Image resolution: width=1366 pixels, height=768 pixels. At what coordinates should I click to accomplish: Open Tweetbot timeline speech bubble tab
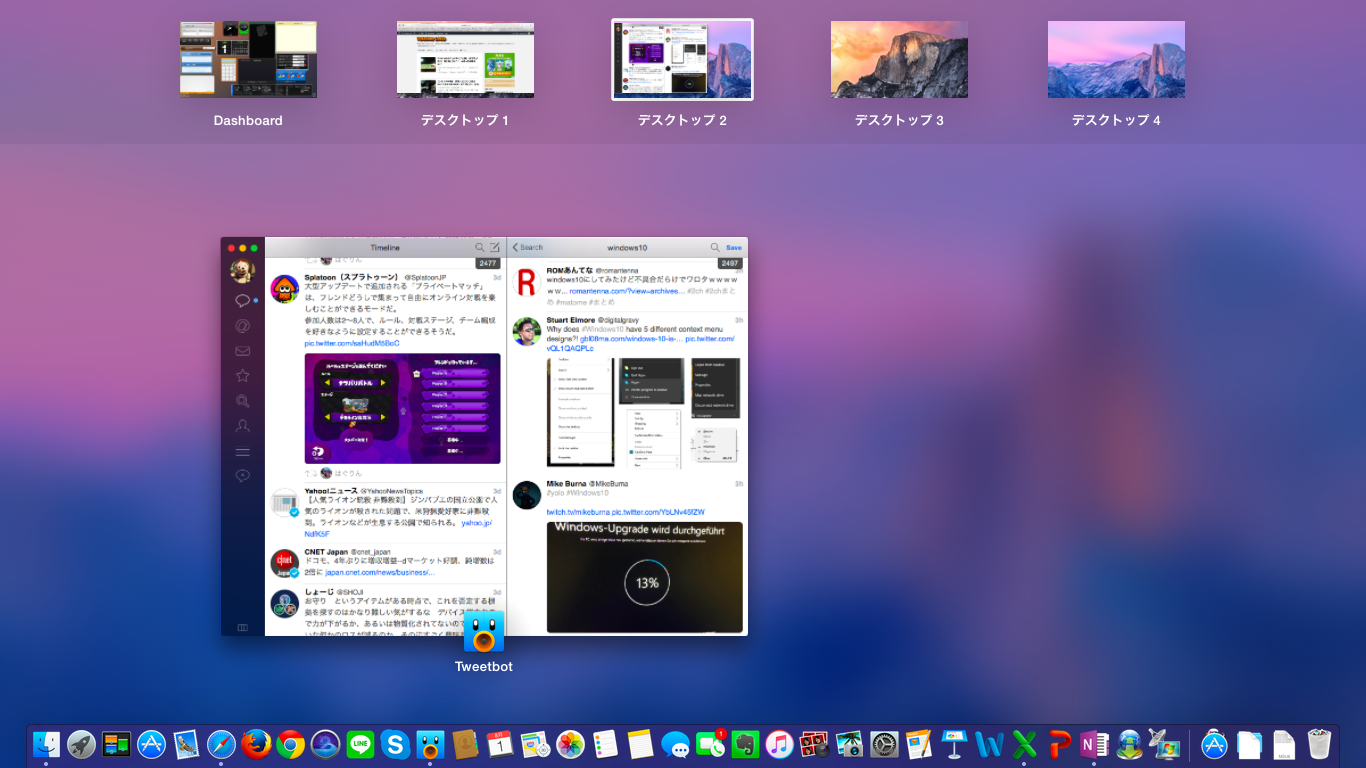click(242, 300)
